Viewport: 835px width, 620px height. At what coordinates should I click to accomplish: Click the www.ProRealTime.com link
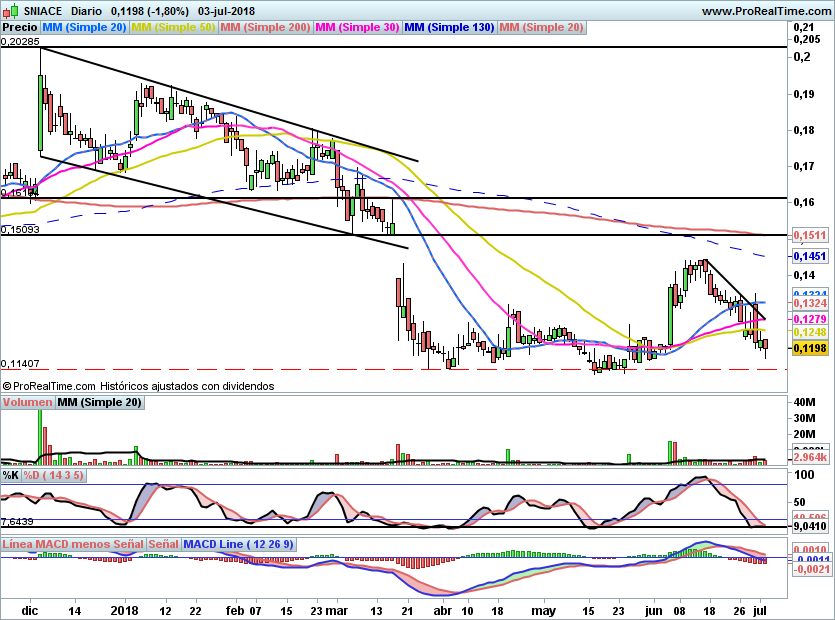click(x=766, y=11)
